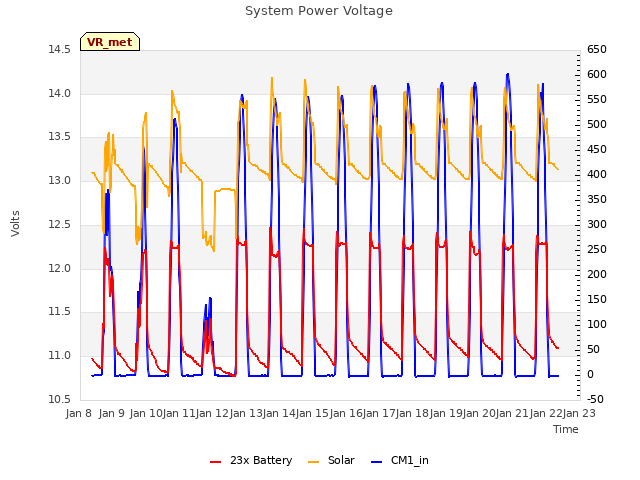Click the 10.5 left axis value

click(60, 399)
